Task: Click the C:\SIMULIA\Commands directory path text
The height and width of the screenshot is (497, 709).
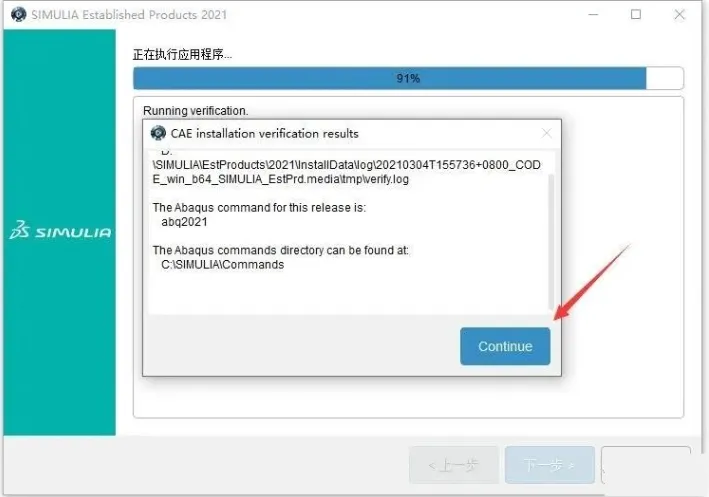Action: (222, 265)
